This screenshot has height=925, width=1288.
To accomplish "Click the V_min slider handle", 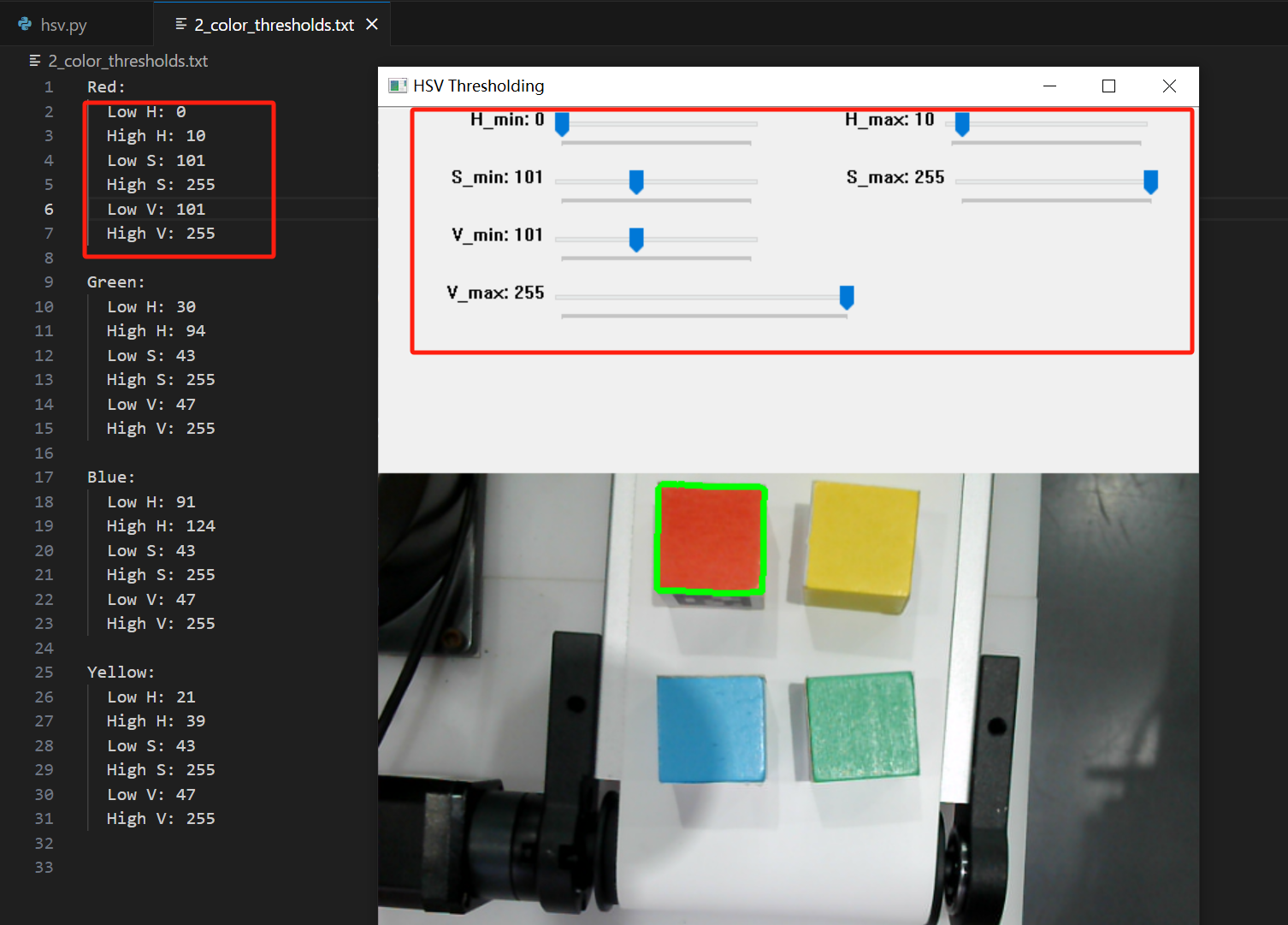I will click(636, 240).
